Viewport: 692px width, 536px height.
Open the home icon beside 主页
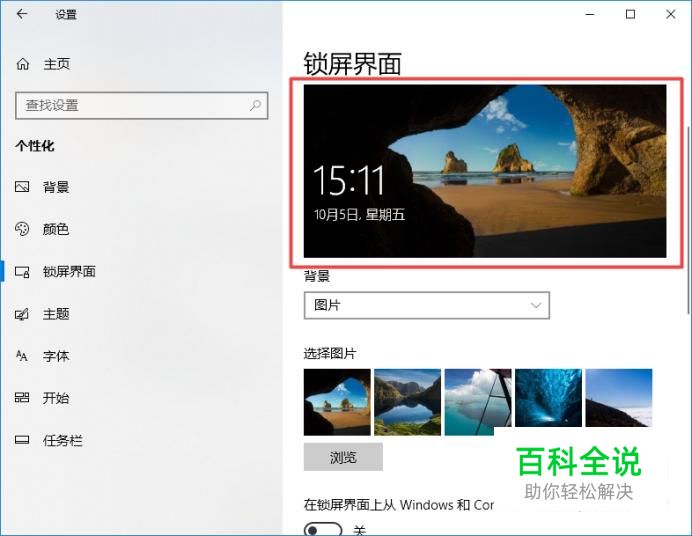(23, 64)
